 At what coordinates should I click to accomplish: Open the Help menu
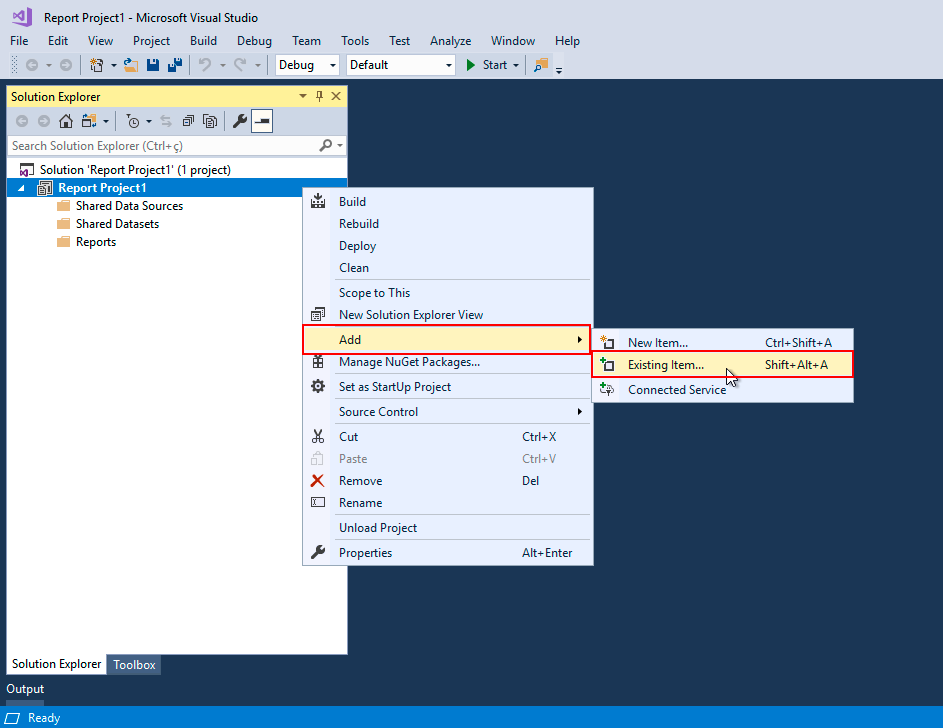click(x=567, y=41)
